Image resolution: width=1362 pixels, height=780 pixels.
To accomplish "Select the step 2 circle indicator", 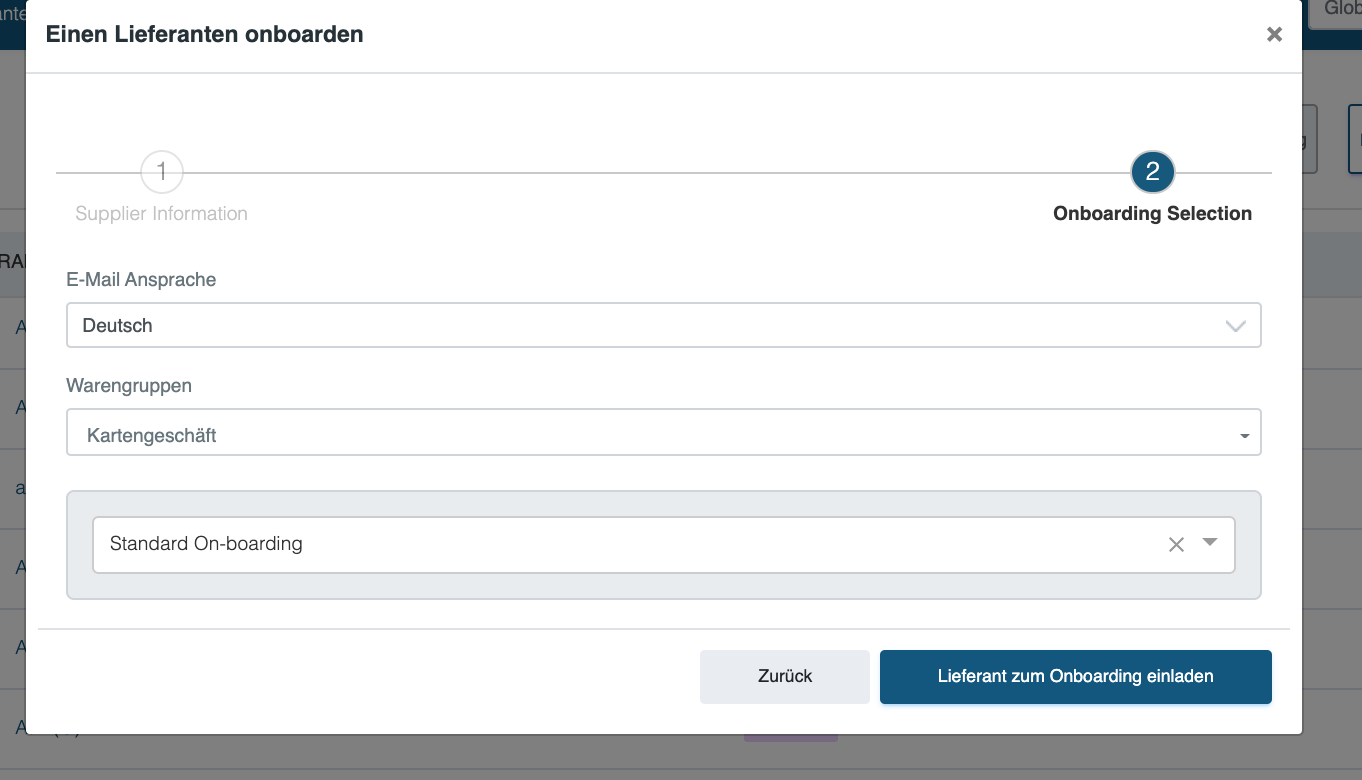I will (1152, 173).
